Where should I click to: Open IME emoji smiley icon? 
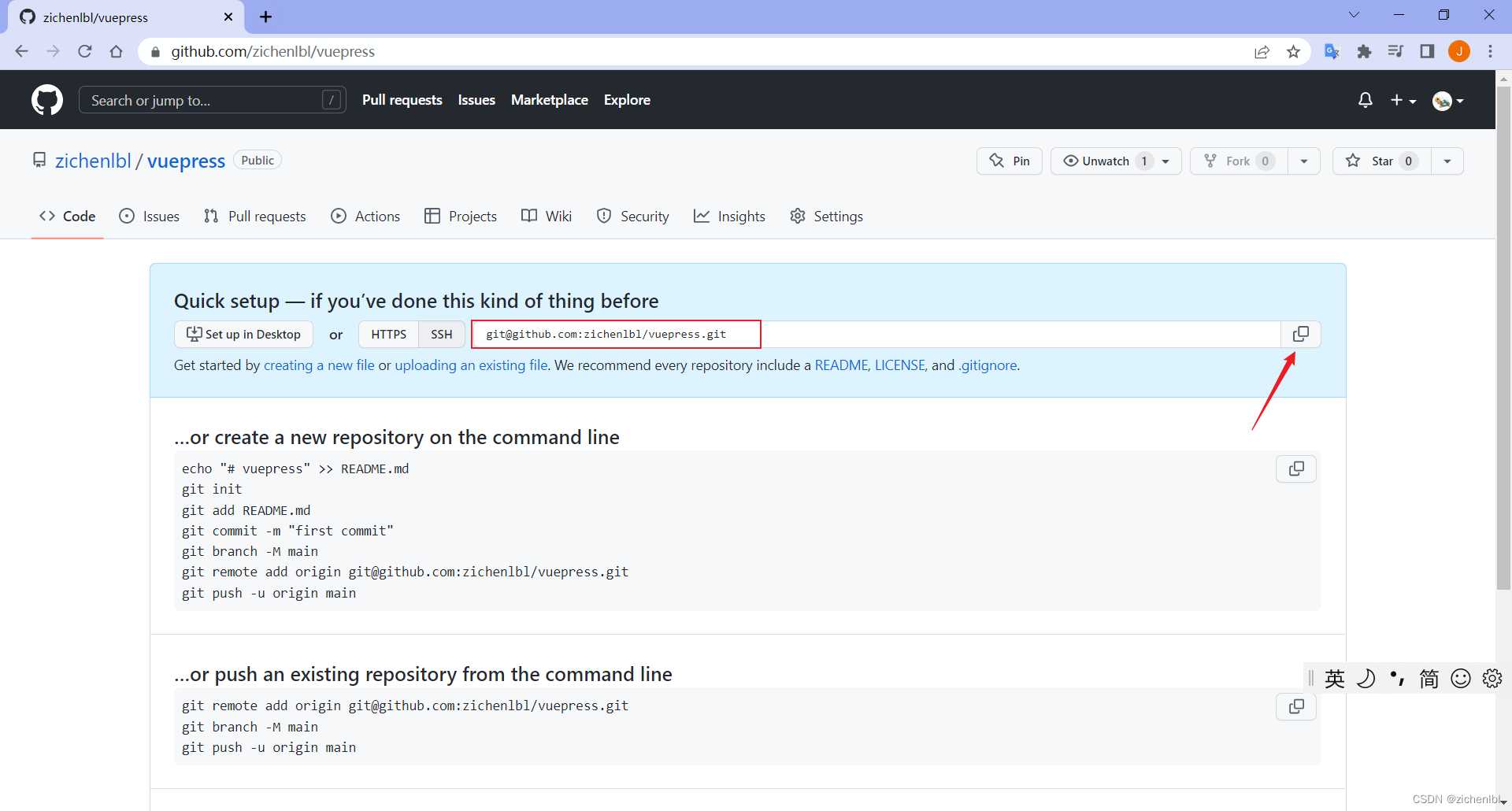pos(1461,679)
